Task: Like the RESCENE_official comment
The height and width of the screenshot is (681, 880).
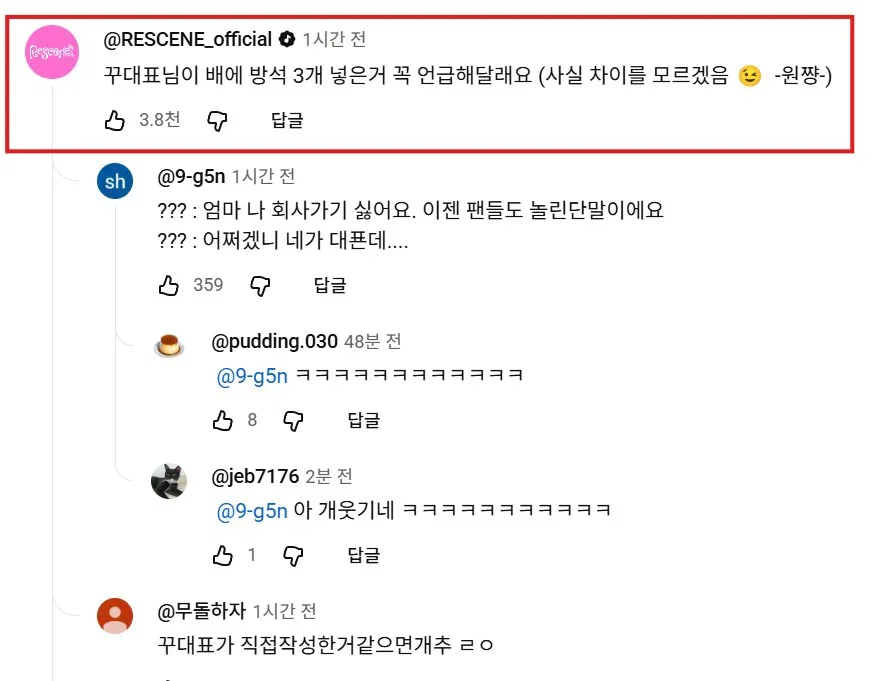Action: pyautogui.click(x=114, y=120)
